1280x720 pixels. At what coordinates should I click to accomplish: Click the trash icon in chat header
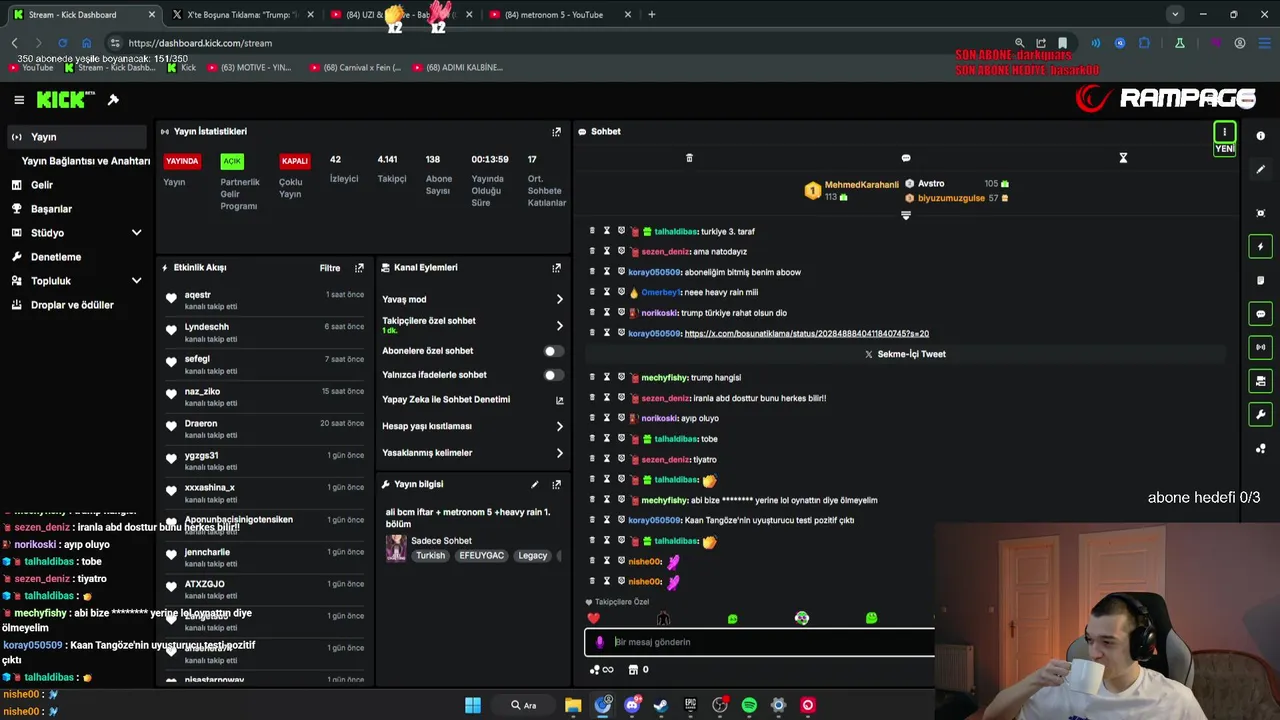click(x=689, y=158)
